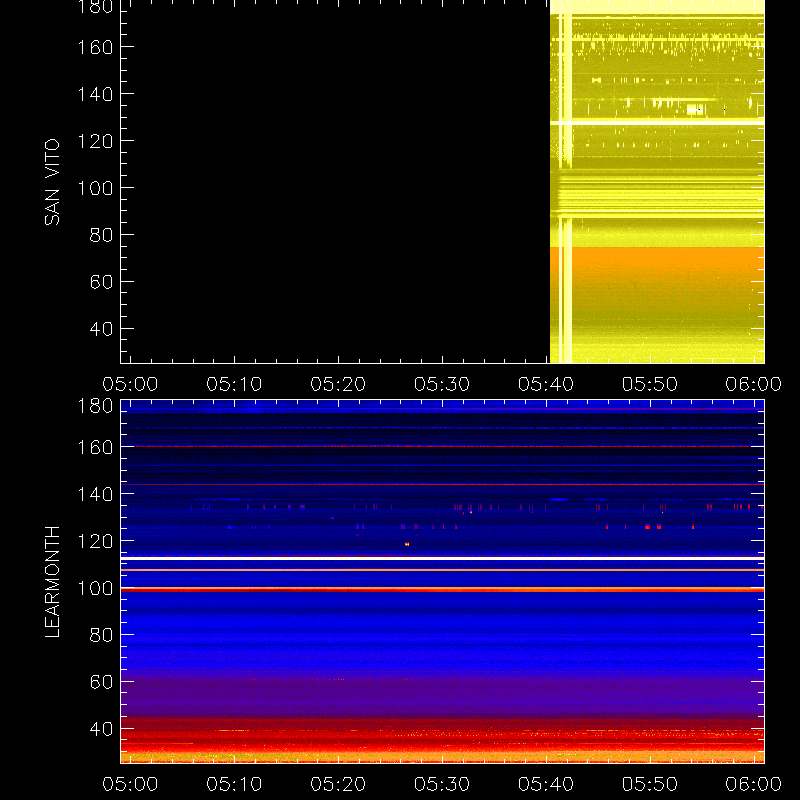
Task: Select the 140 tick label on San Vito plot
Action: click(95, 94)
